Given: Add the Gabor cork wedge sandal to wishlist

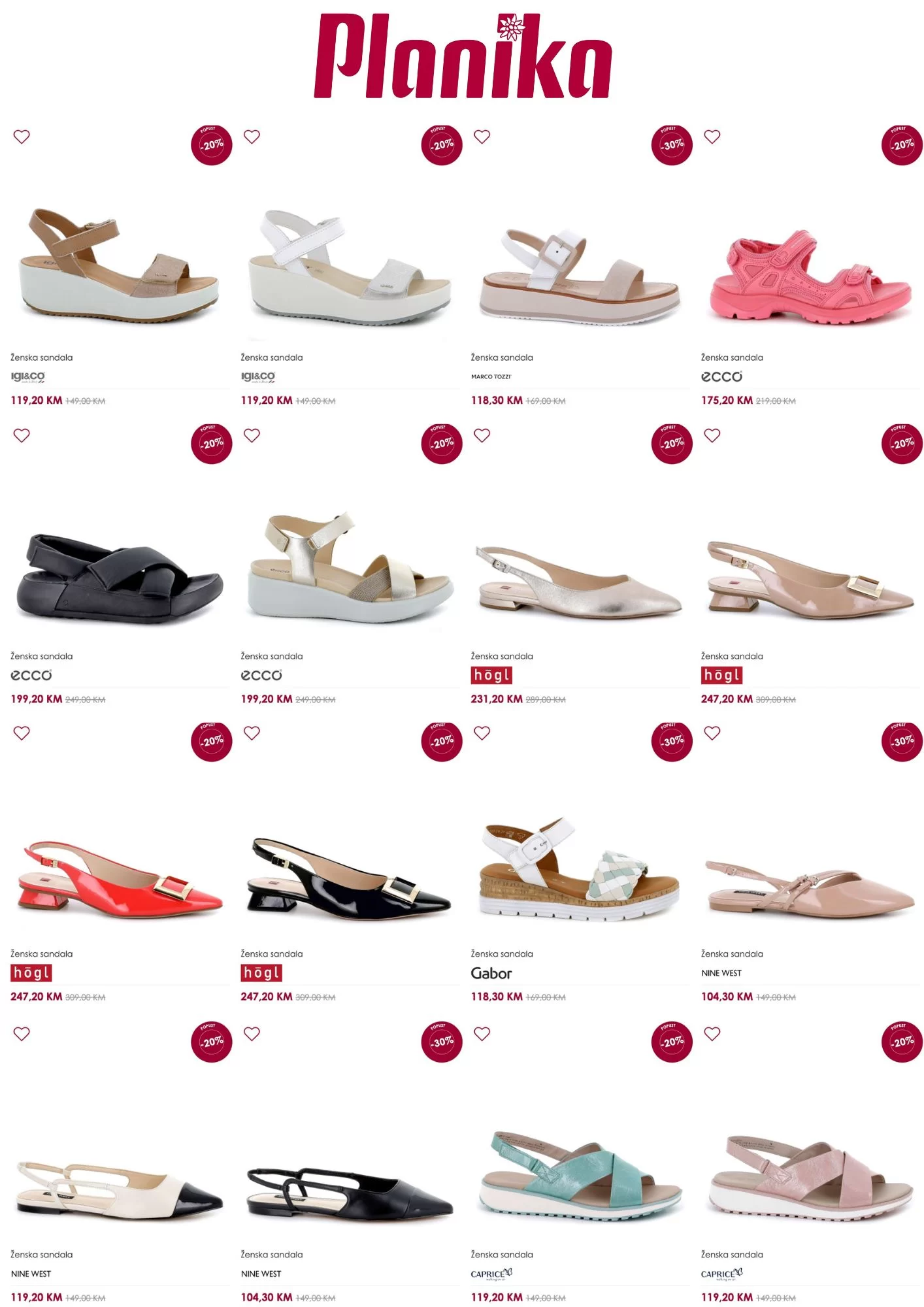Looking at the screenshot, I should tap(482, 733).
